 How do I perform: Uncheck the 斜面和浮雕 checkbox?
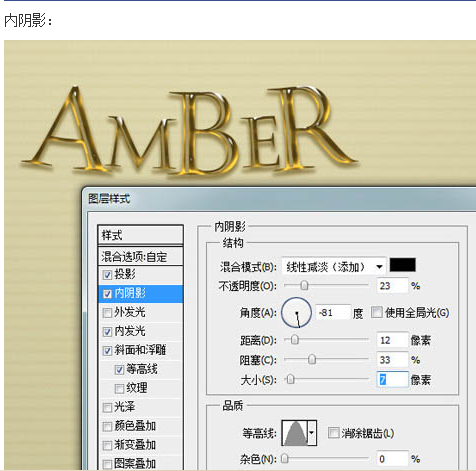107,351
